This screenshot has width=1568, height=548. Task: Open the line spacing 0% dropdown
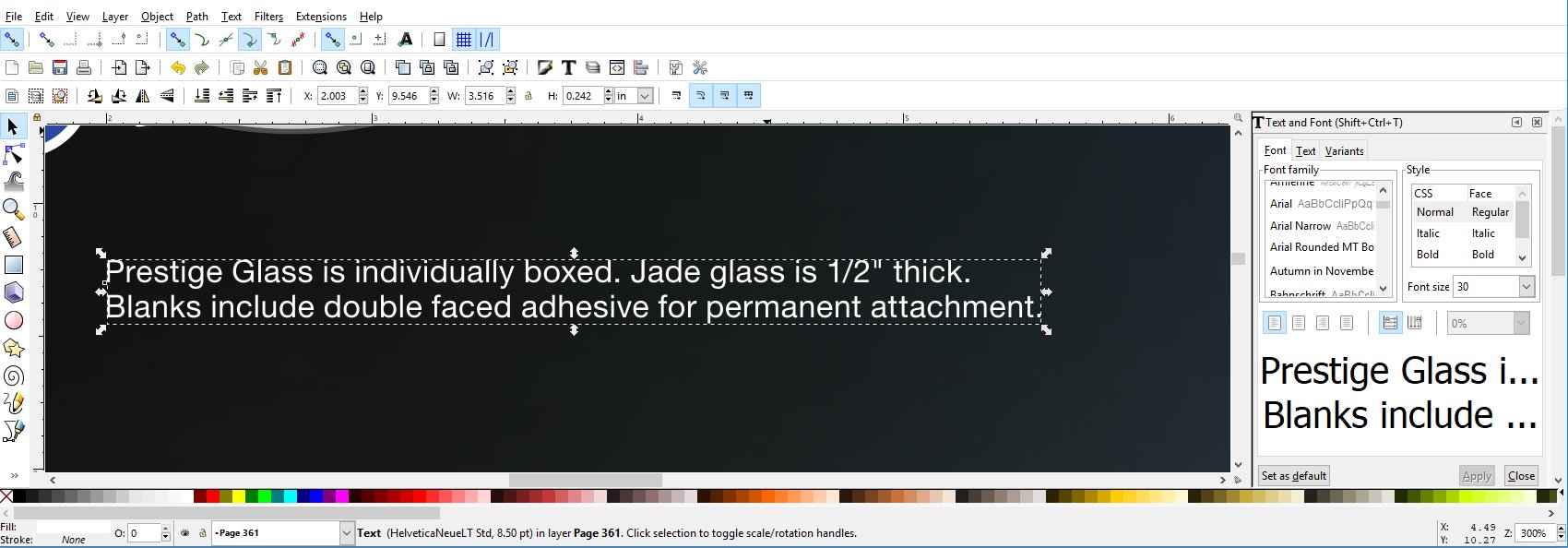pyautogui.click(x=1521, y=323)
